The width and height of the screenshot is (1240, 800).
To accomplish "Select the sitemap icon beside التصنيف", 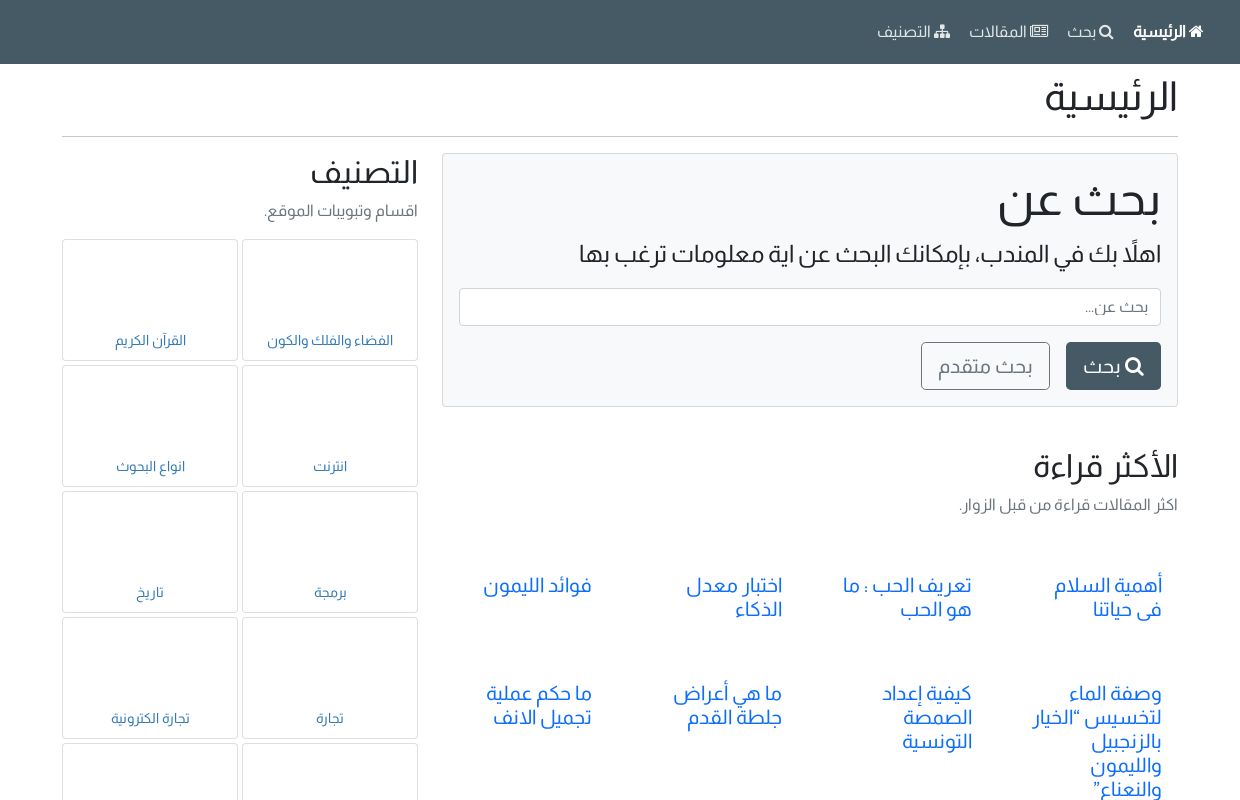I will (941, 31).
